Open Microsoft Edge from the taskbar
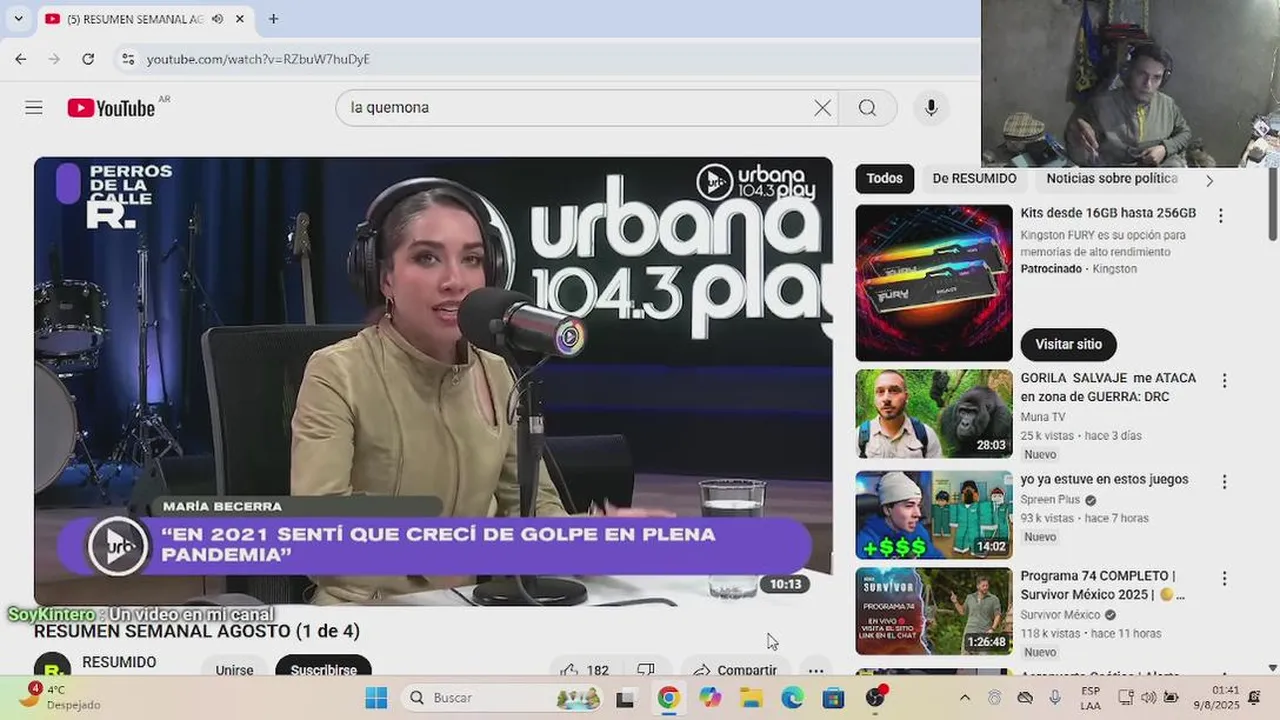The width and height of the screenshot is (1280, 720). pos(792,698)
